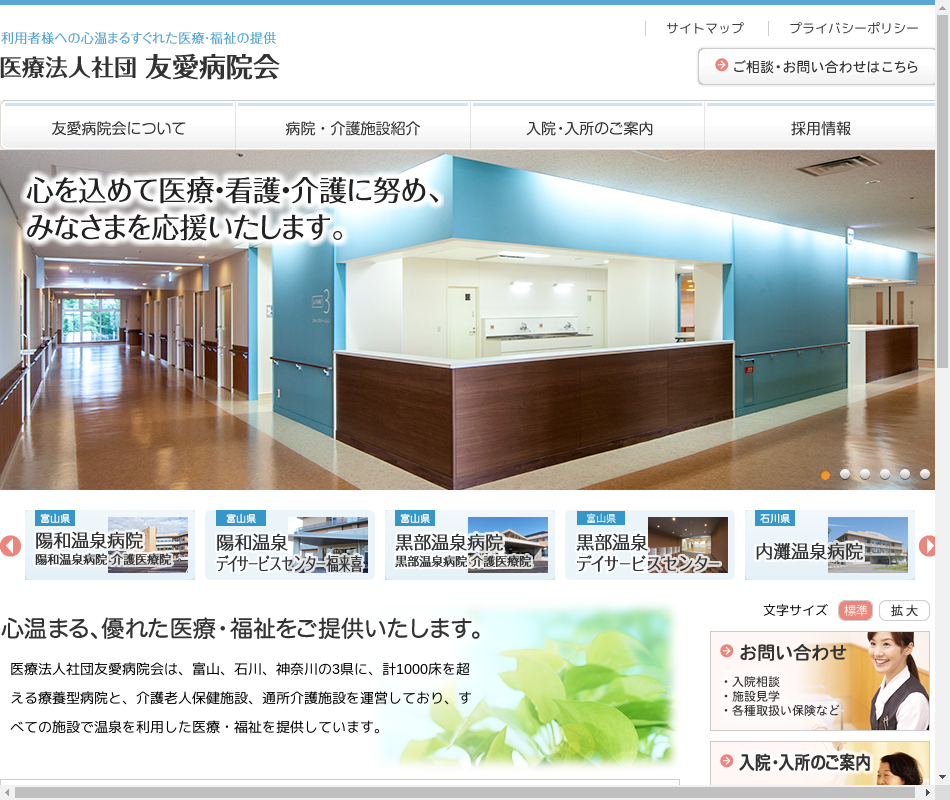Open 病院・介護施設紹介 menu
Screen dimensions: 950x800
point(353,128)
